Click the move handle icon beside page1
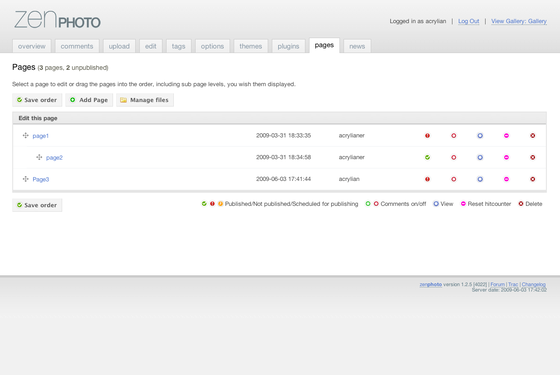This screenshot has height=375, width=560. (x=25, y=135)
